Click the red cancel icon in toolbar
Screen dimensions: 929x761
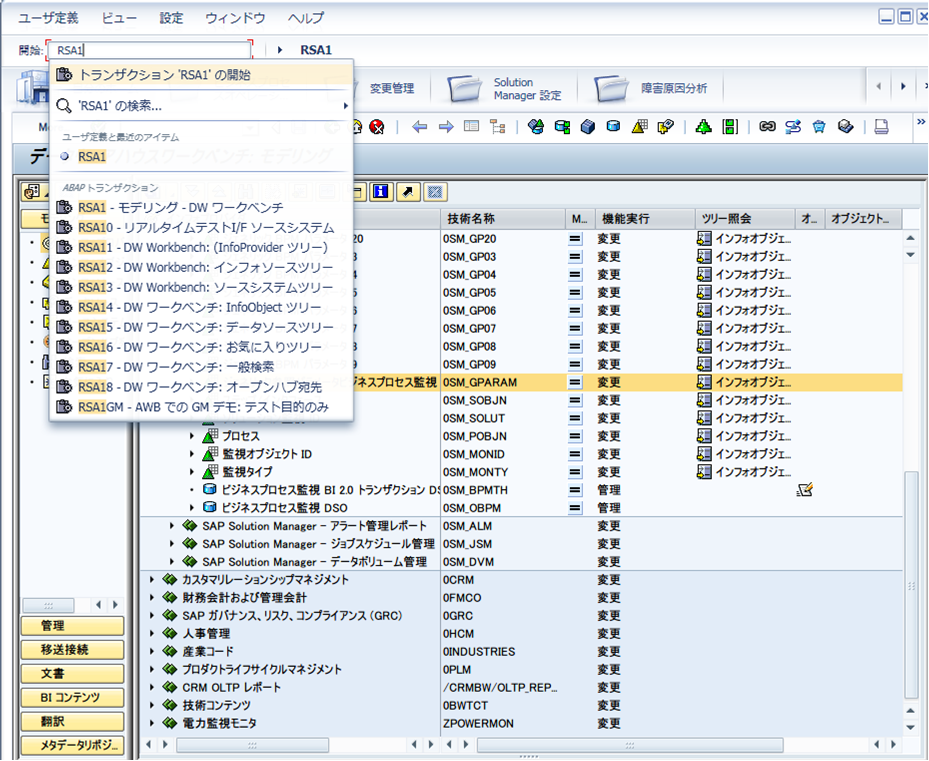[376, 126]
